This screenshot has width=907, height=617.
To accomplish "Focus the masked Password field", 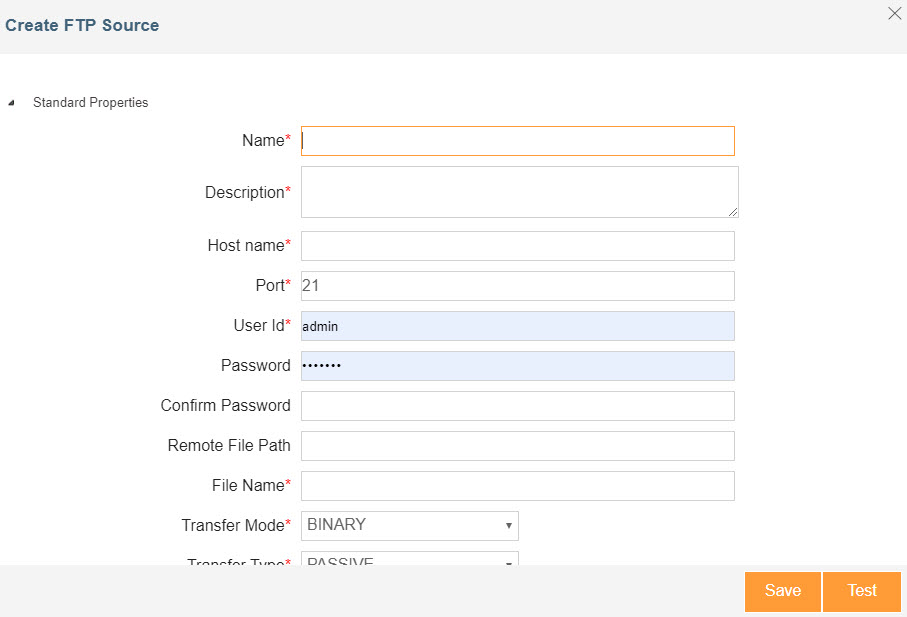I will pyautogui.click(x=517, y=366).
